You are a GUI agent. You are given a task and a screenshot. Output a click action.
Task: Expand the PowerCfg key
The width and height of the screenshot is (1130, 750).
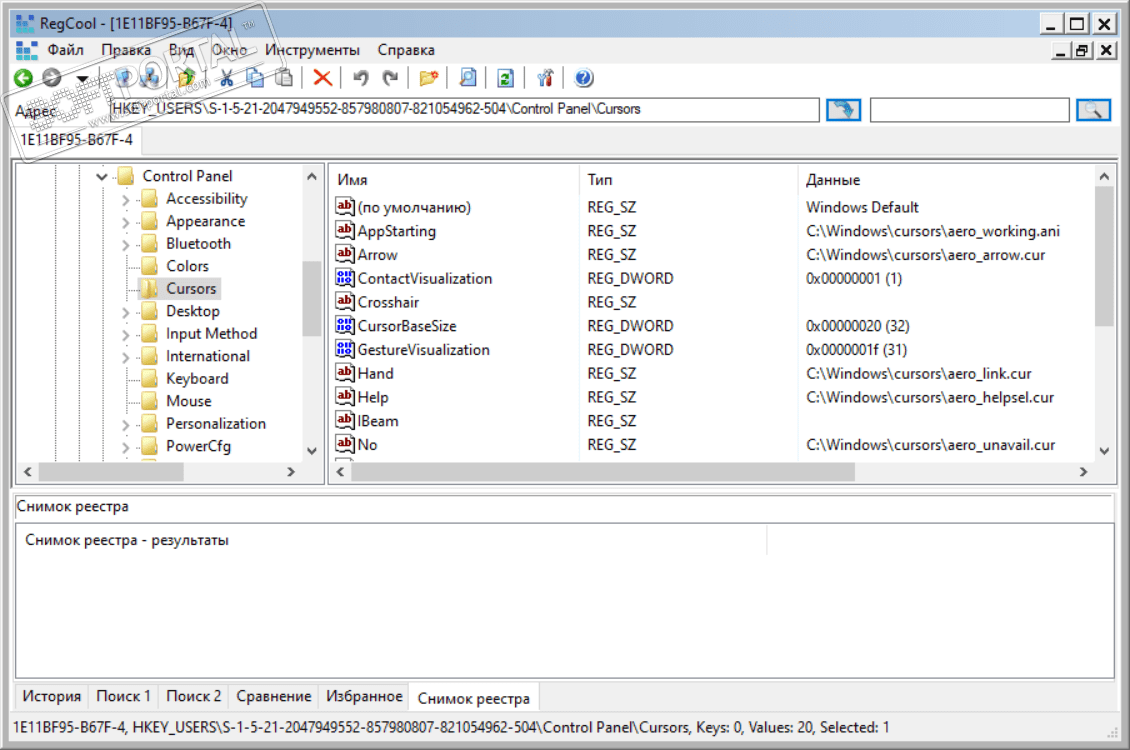coord(125,447)
